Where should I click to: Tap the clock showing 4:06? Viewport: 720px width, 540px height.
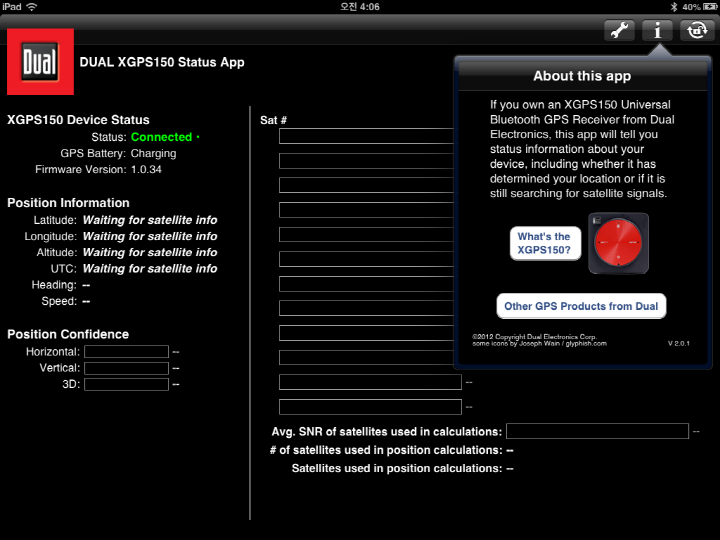(360, 7)
